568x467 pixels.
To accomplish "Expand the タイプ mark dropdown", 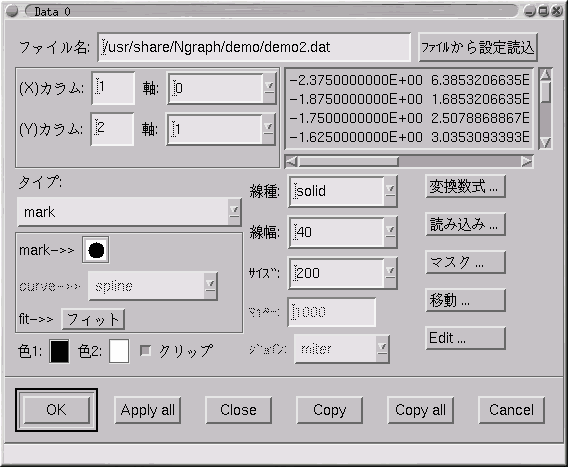I will [x=234, y=212].
